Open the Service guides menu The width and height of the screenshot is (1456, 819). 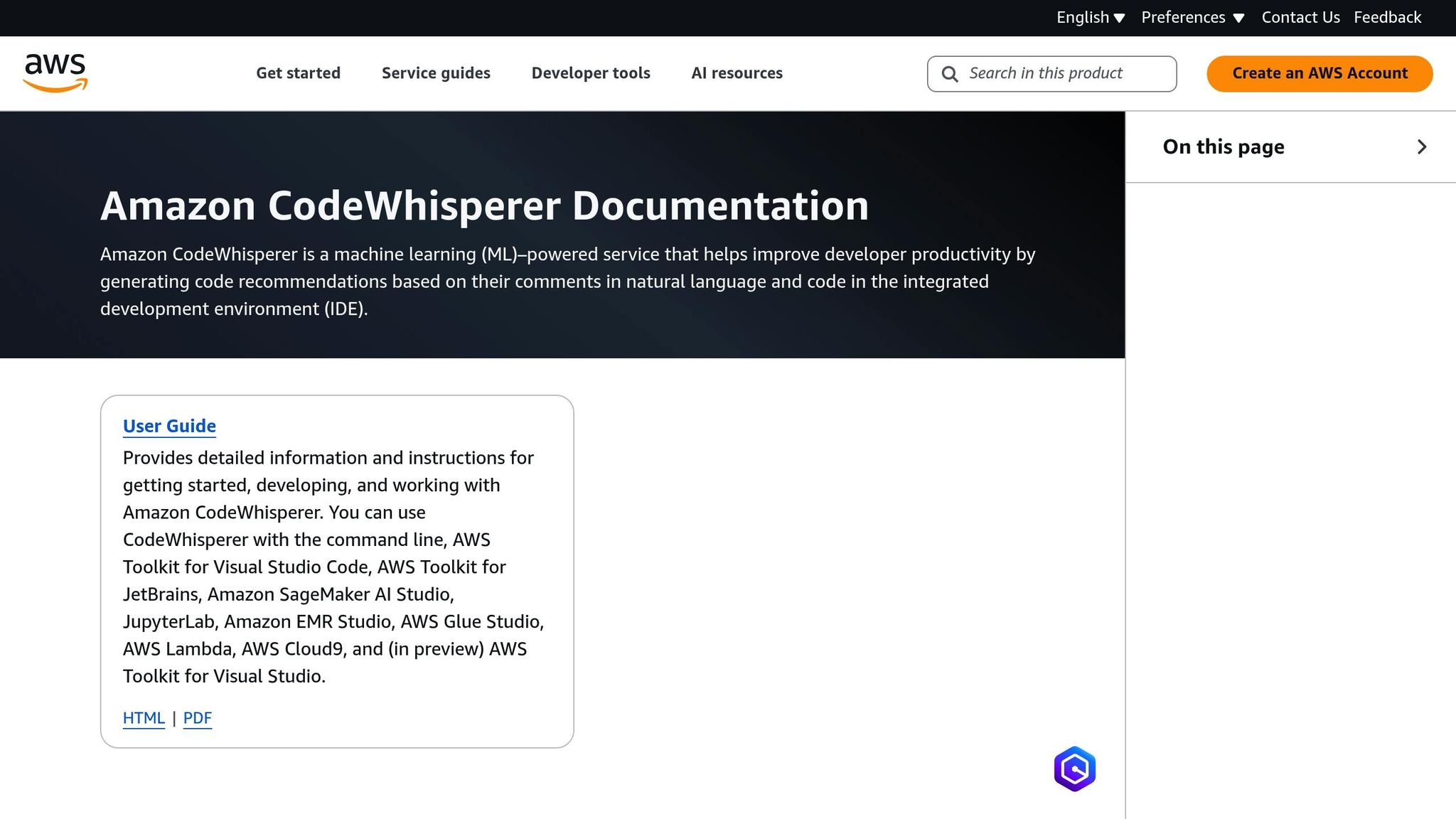click(x=436, y=73)
